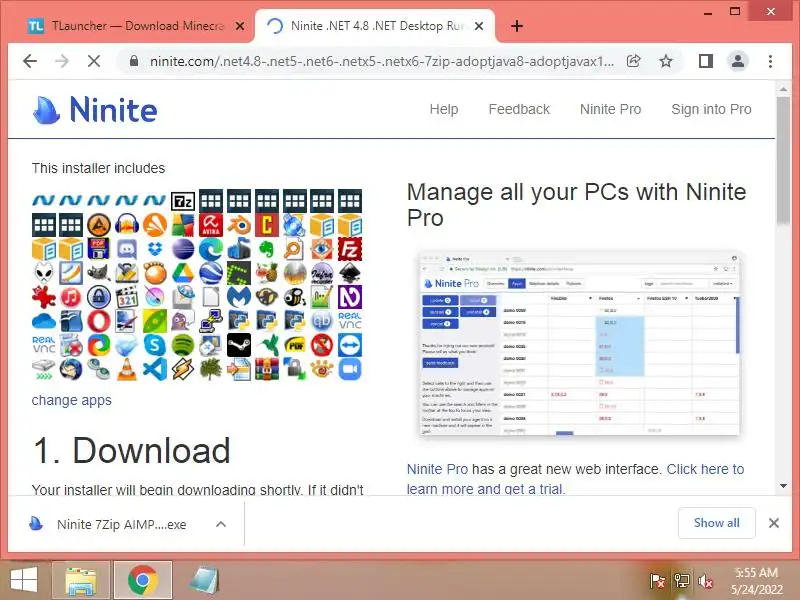Screen dimensions: 800x600
Task: Open a new browser tab
Action: (x=517, y=26)
